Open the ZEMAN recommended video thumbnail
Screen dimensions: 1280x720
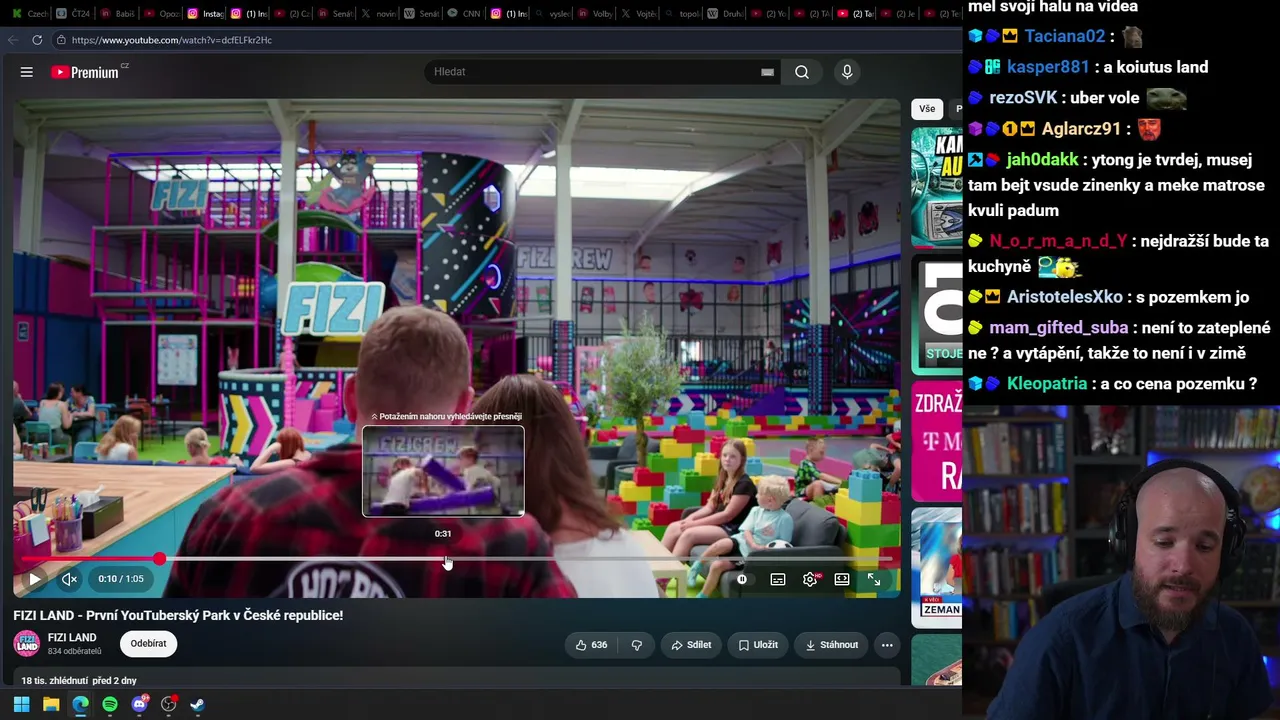937,566
